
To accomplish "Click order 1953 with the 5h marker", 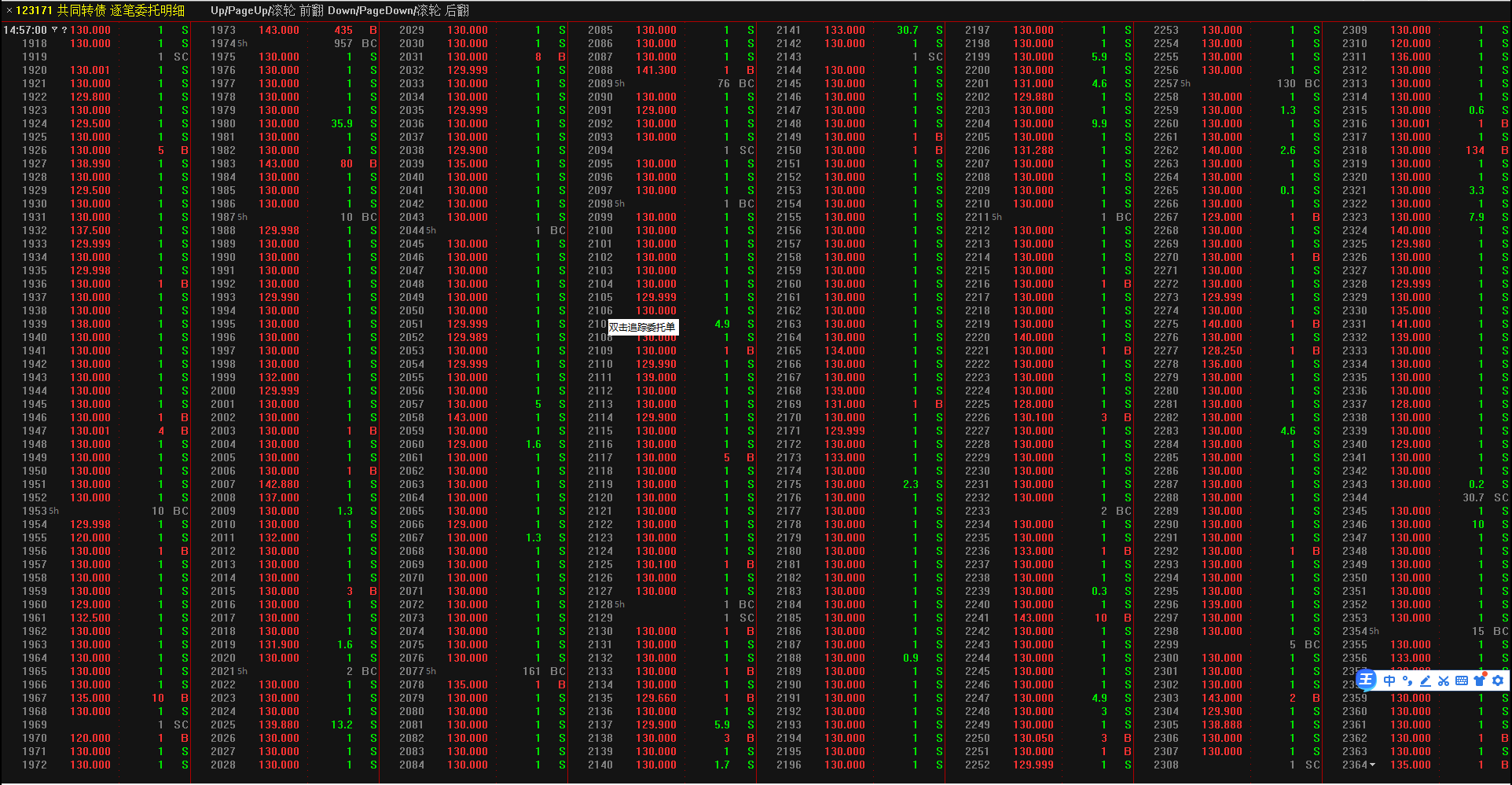I will click(x=35, y=511).
